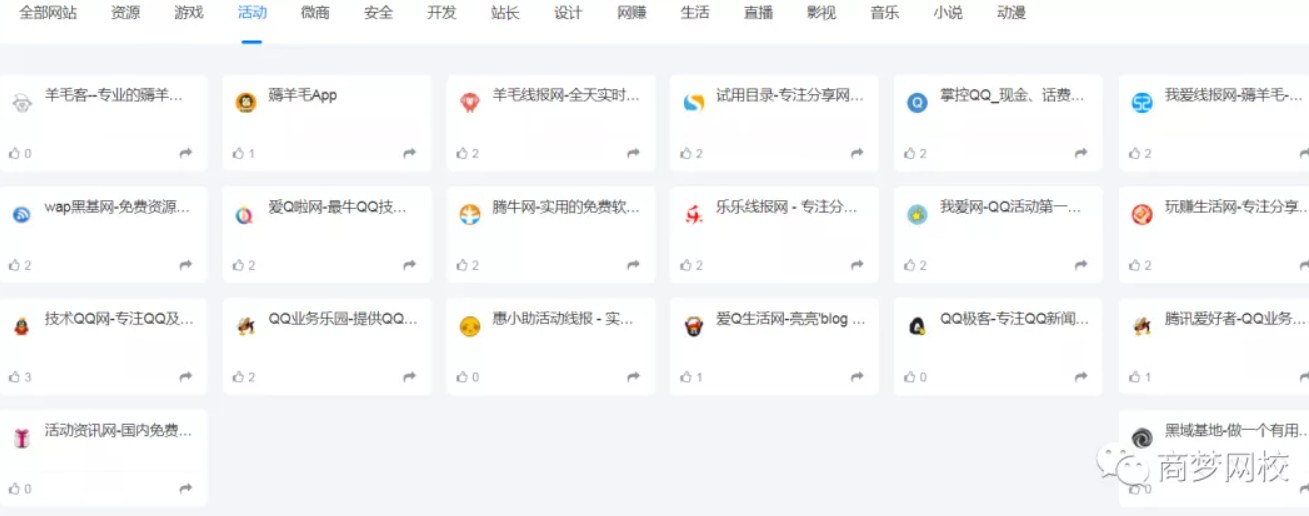Open the 活动资讯网 site link
Image resolution: width=1309 pixels, height=516 pixels.
pyautogui.click(x=118, y=431)
